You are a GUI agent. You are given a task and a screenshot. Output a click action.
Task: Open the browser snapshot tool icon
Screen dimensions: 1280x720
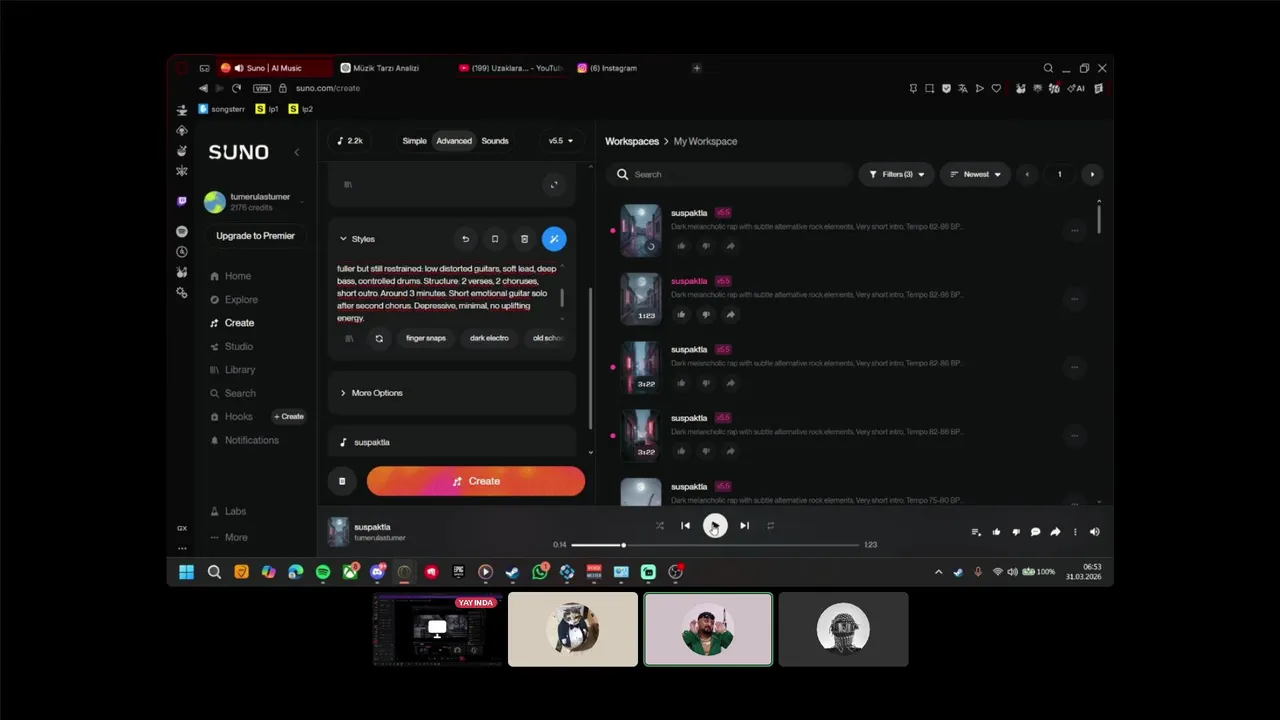[x=929, y=88]
